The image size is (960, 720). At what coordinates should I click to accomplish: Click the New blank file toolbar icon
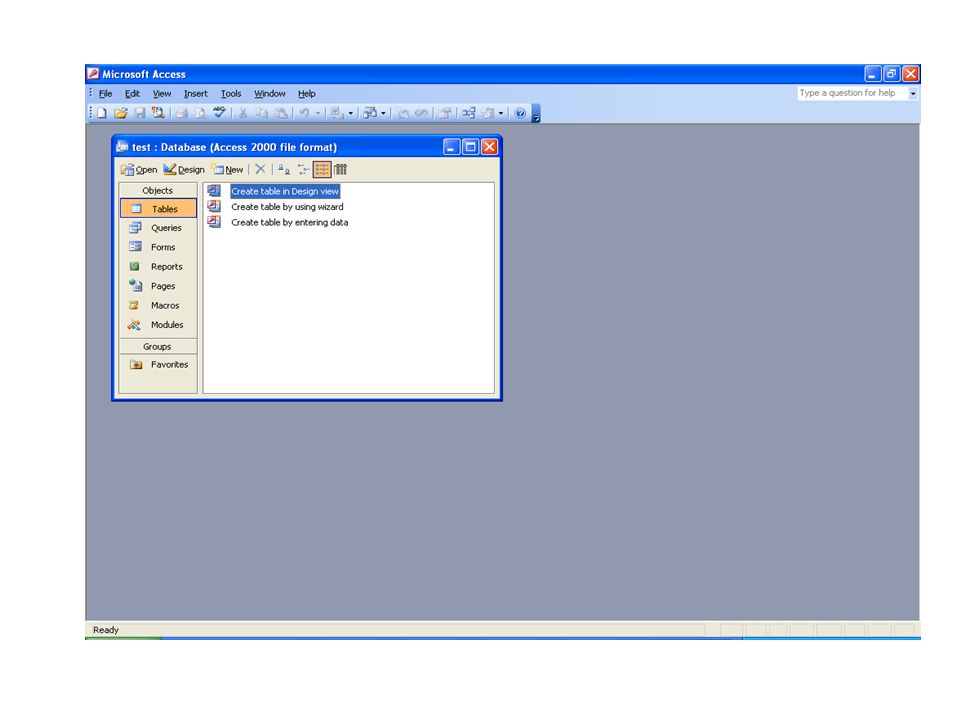[102, 113]
